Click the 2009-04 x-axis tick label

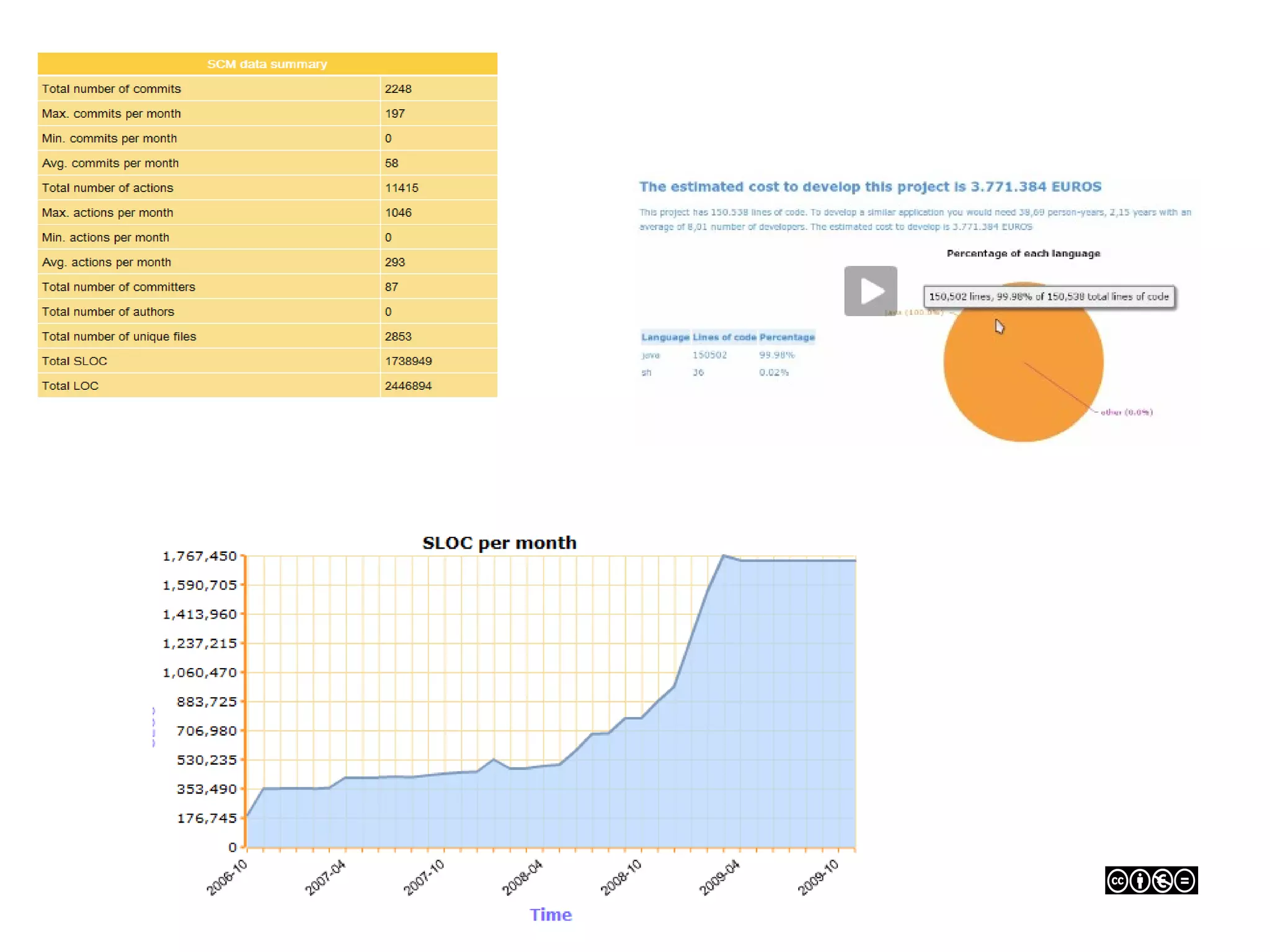point(719,878)
